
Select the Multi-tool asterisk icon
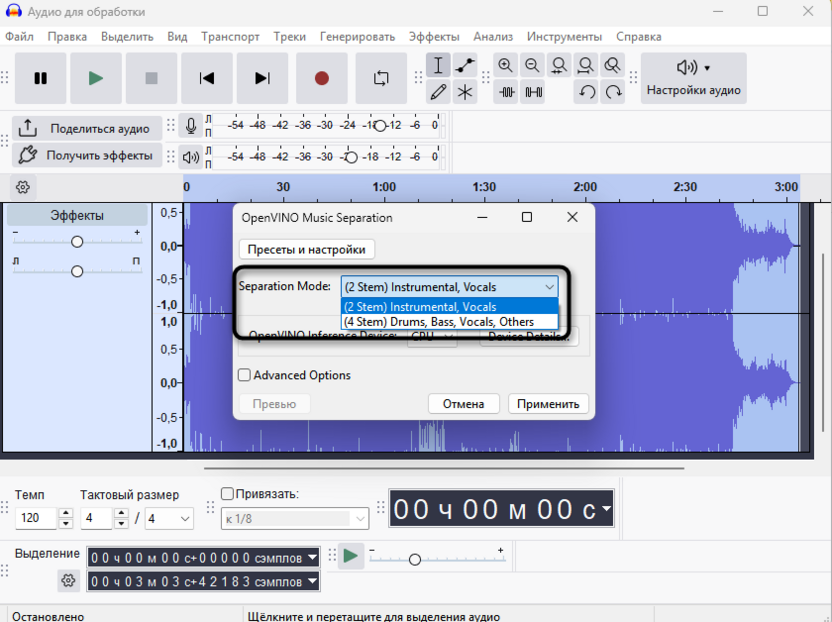pyautogui.click(x=465, y=92)
